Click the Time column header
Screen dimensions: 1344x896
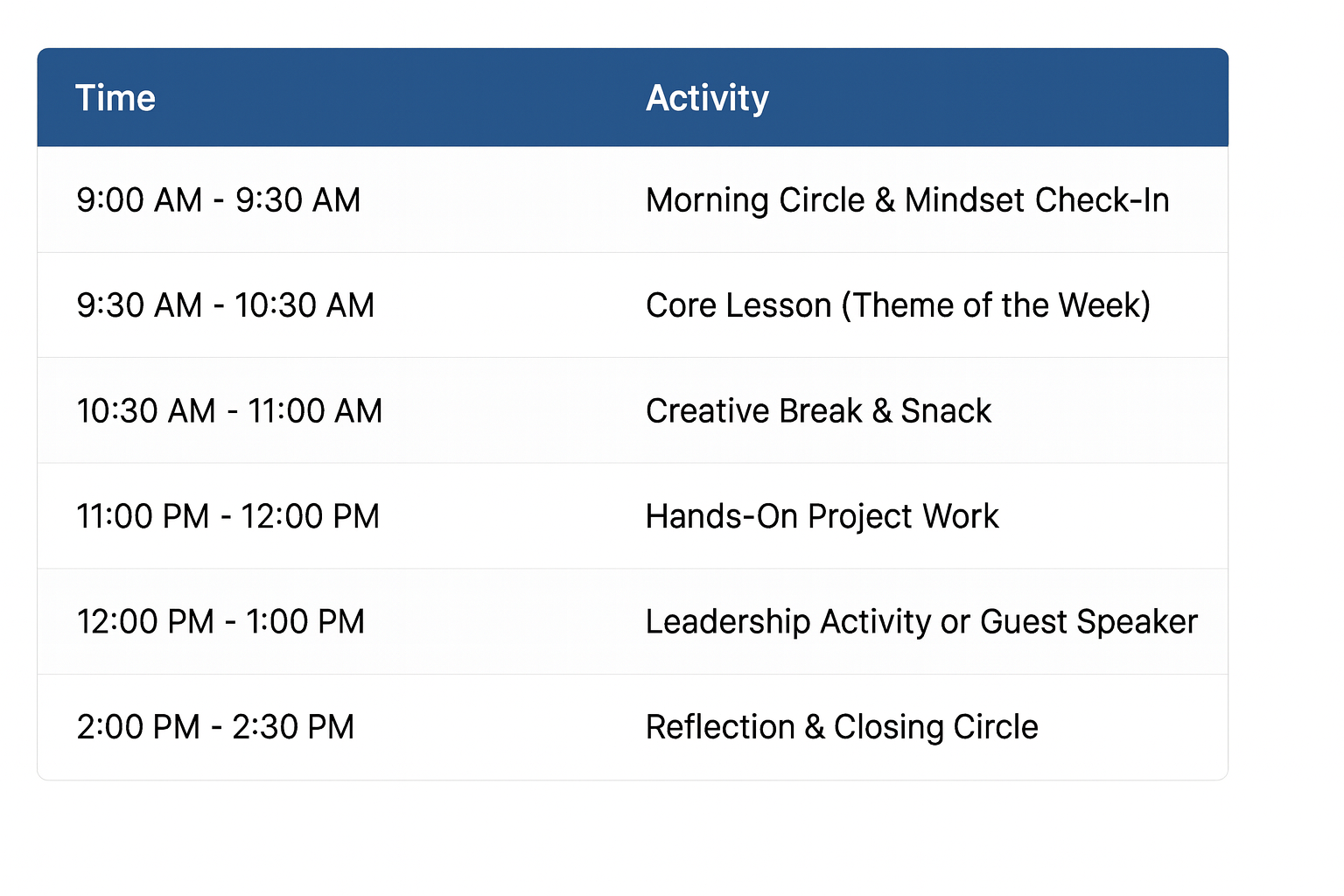(115, 98)
